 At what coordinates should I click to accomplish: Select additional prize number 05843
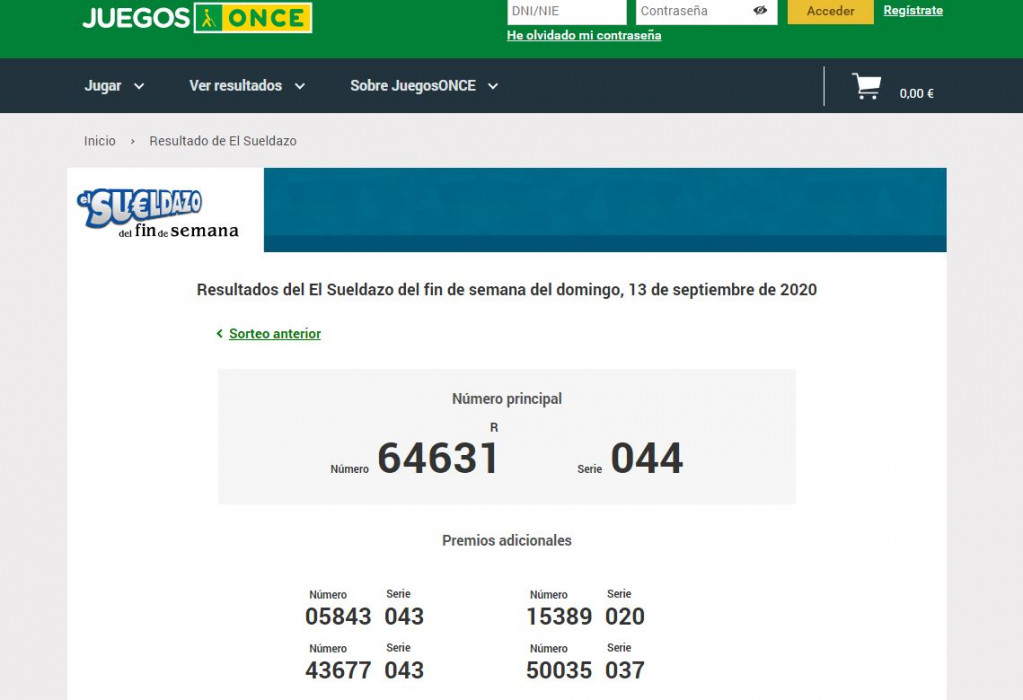pyautogui.click(x=338, y=616)
